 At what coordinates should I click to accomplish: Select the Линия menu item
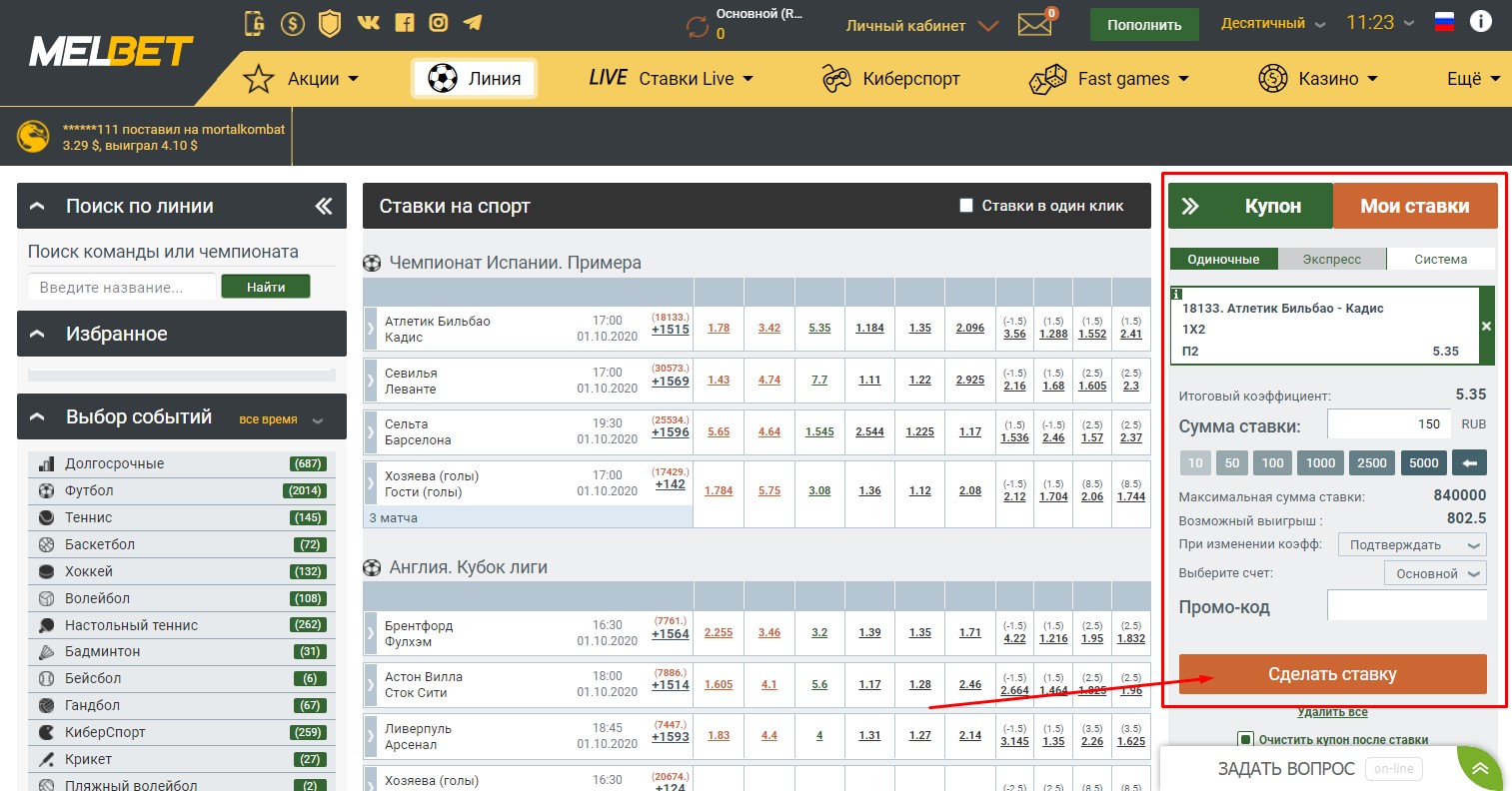[x=475, y=79]
